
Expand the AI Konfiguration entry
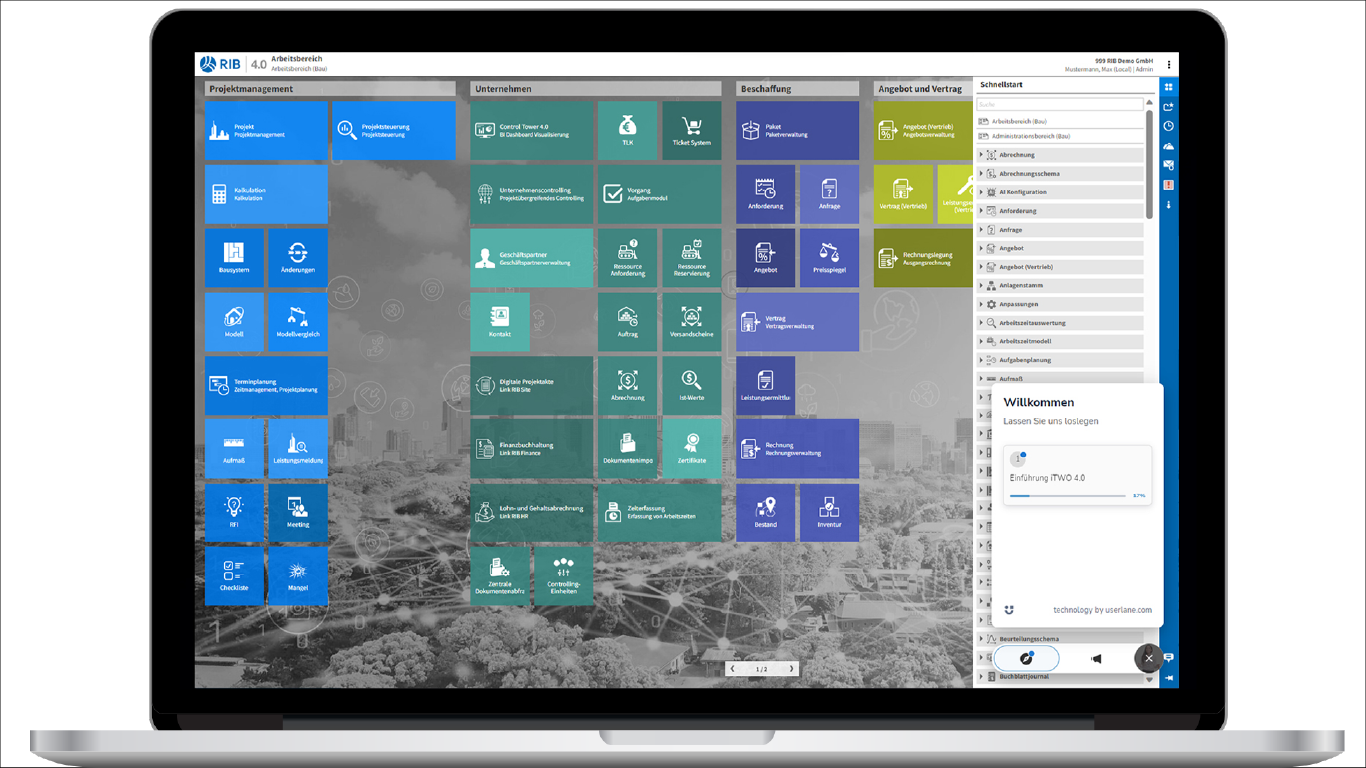(x=981, y=192)
